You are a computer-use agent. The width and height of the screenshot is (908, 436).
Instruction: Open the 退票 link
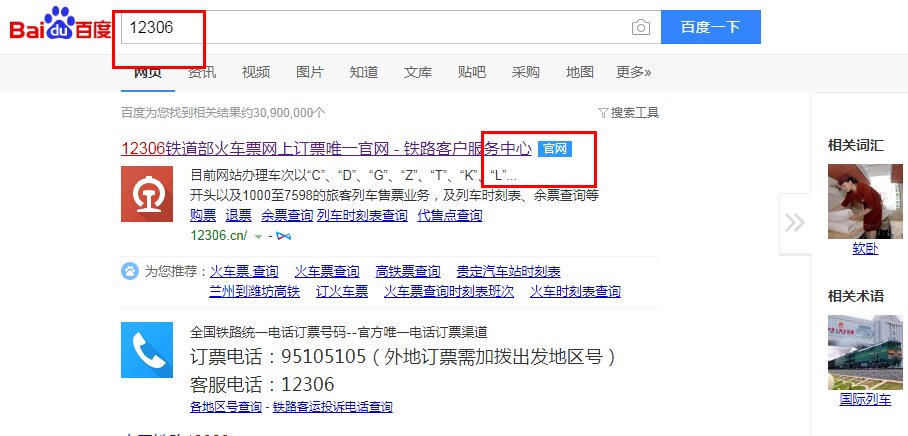239,216
